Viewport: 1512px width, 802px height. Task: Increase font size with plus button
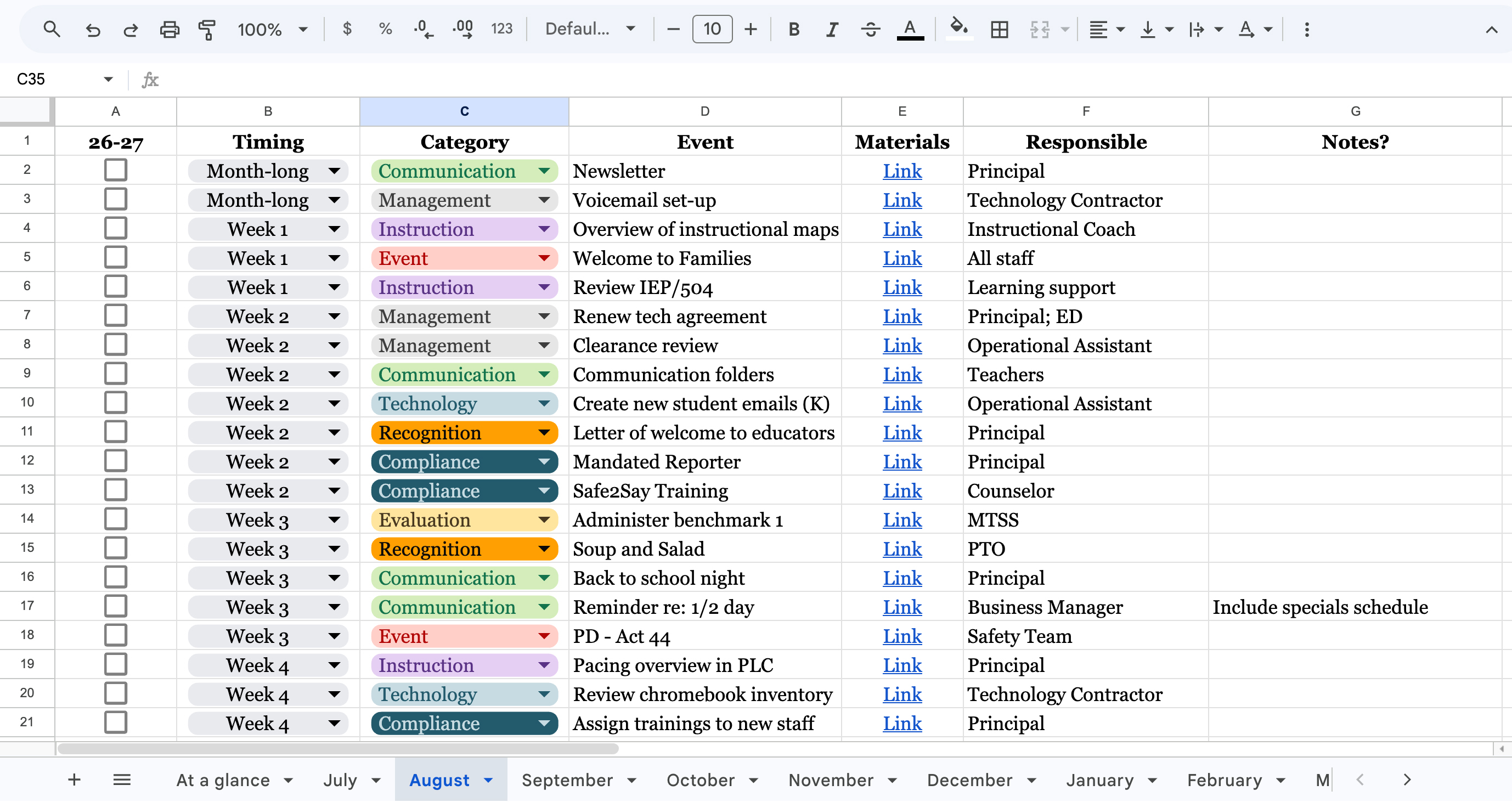click(751, 29)
